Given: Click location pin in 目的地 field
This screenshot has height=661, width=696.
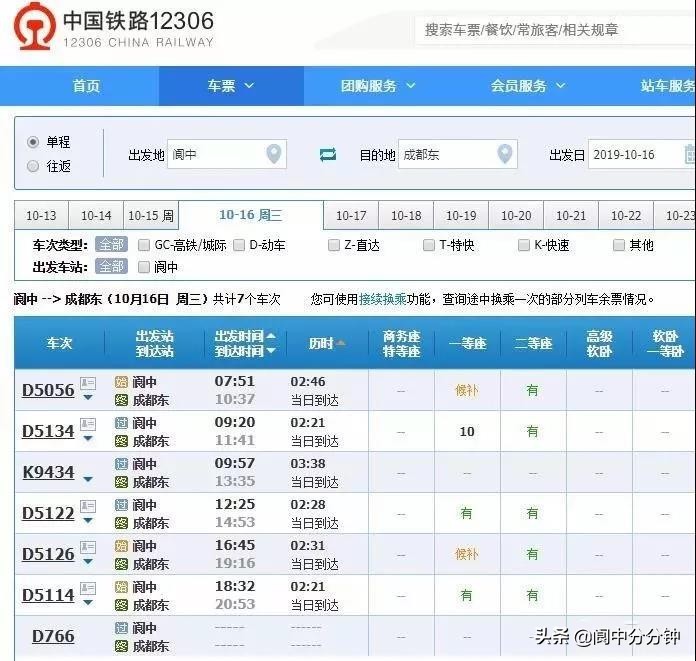Looking at the screenshot, I should tap(505, 154).
